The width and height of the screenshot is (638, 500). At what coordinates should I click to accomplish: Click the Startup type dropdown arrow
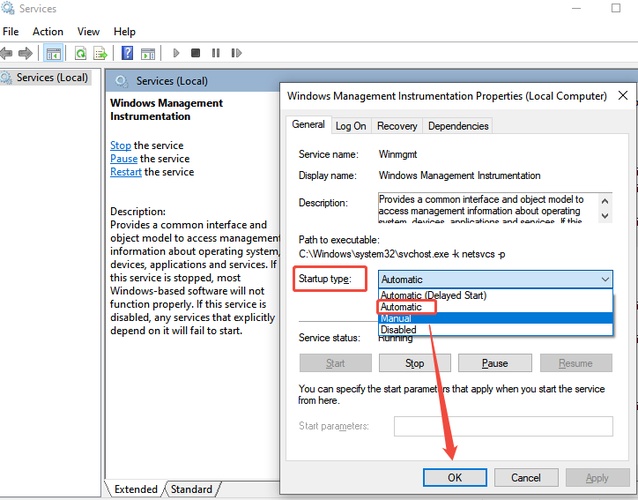click(605, 279)
